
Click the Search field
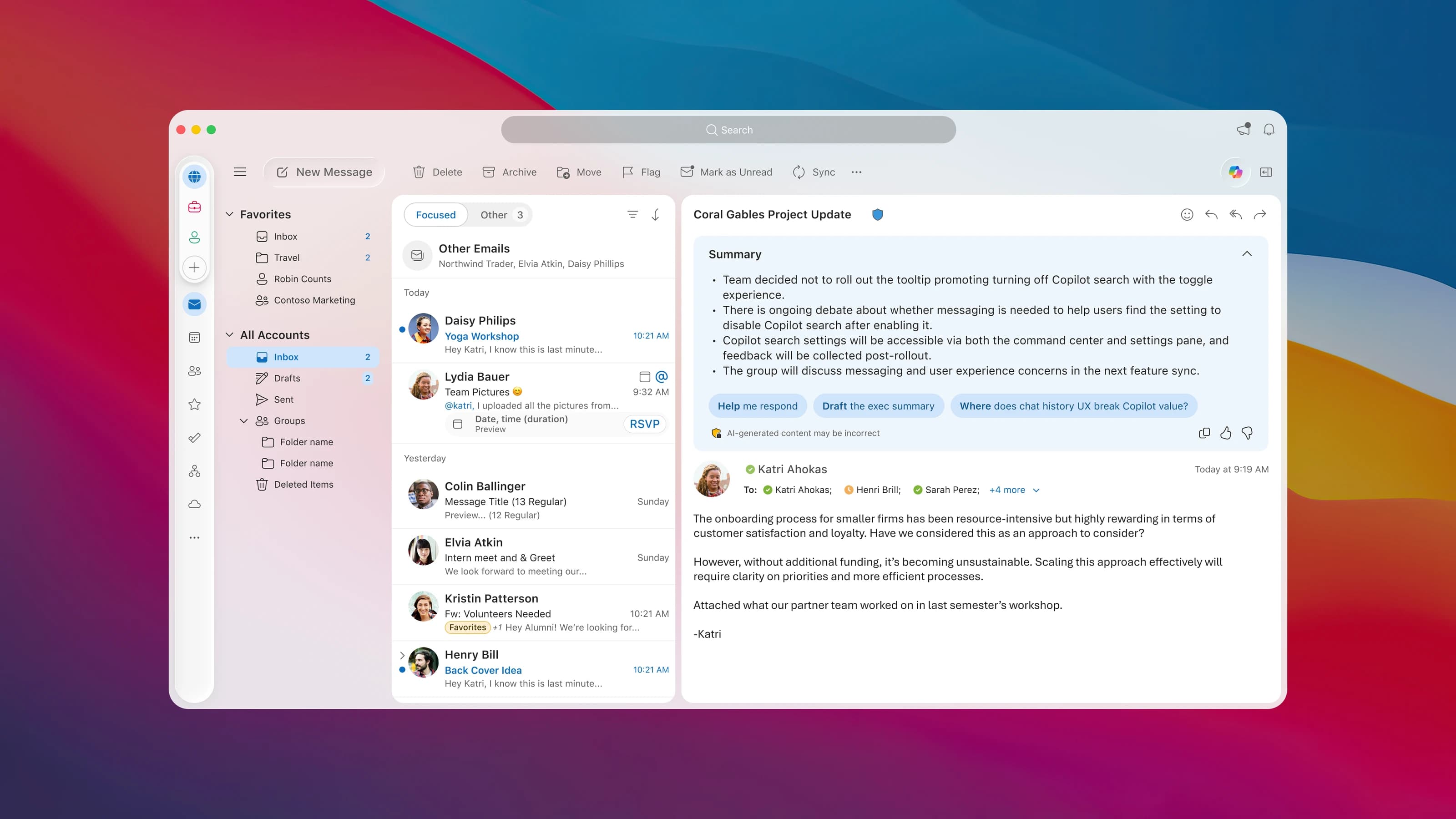tap(728, 130)
